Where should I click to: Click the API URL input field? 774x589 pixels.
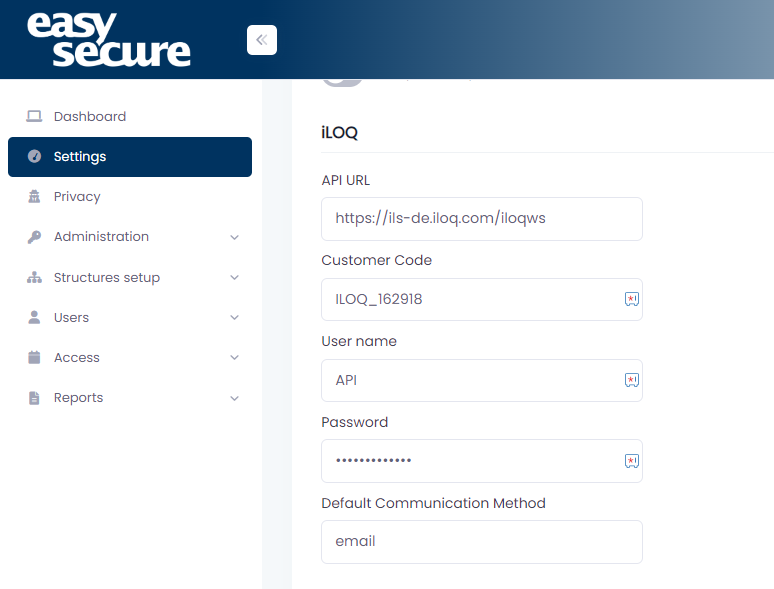click(x=482, y=219)
